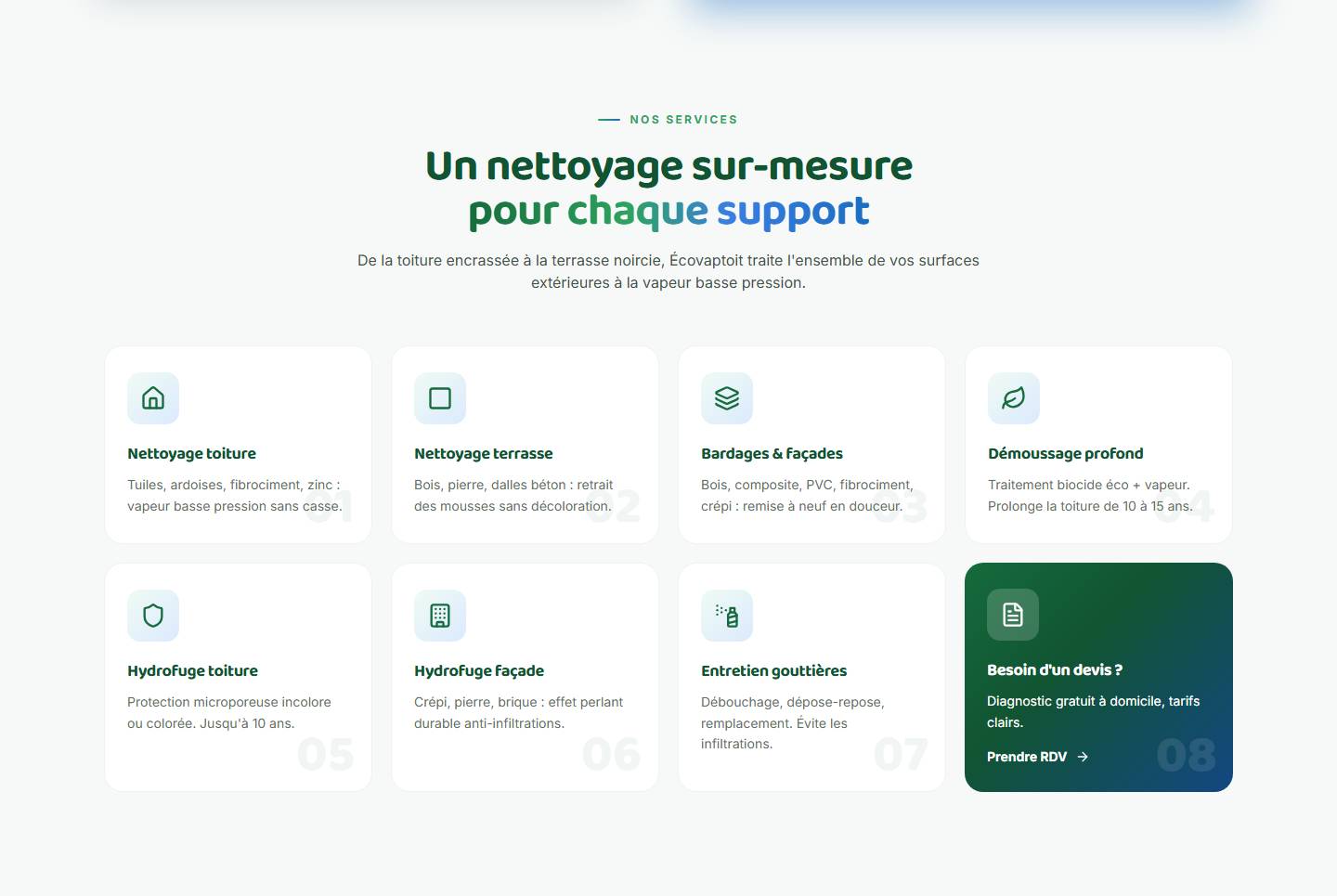Click the layers icon for Bardages & façades

click(x=727, y=398)
